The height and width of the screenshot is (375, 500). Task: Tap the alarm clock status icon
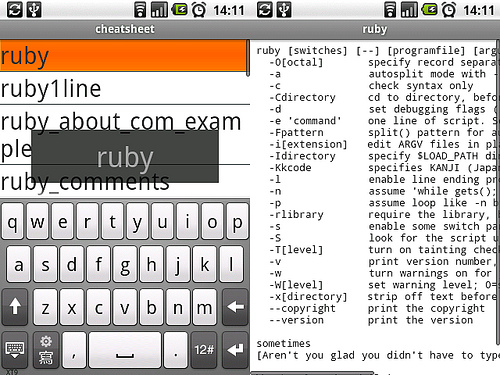pos(199,10)
